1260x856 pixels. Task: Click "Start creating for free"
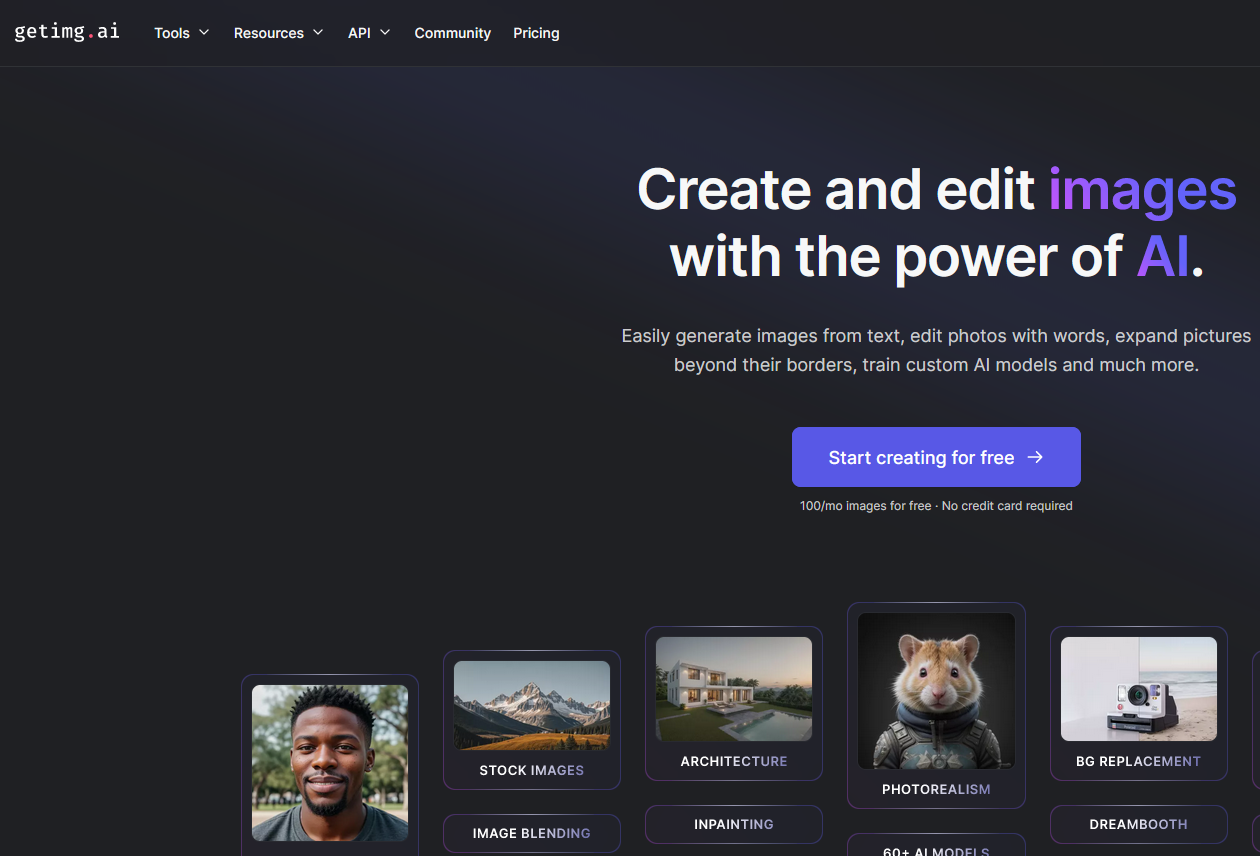coord(921,457)
